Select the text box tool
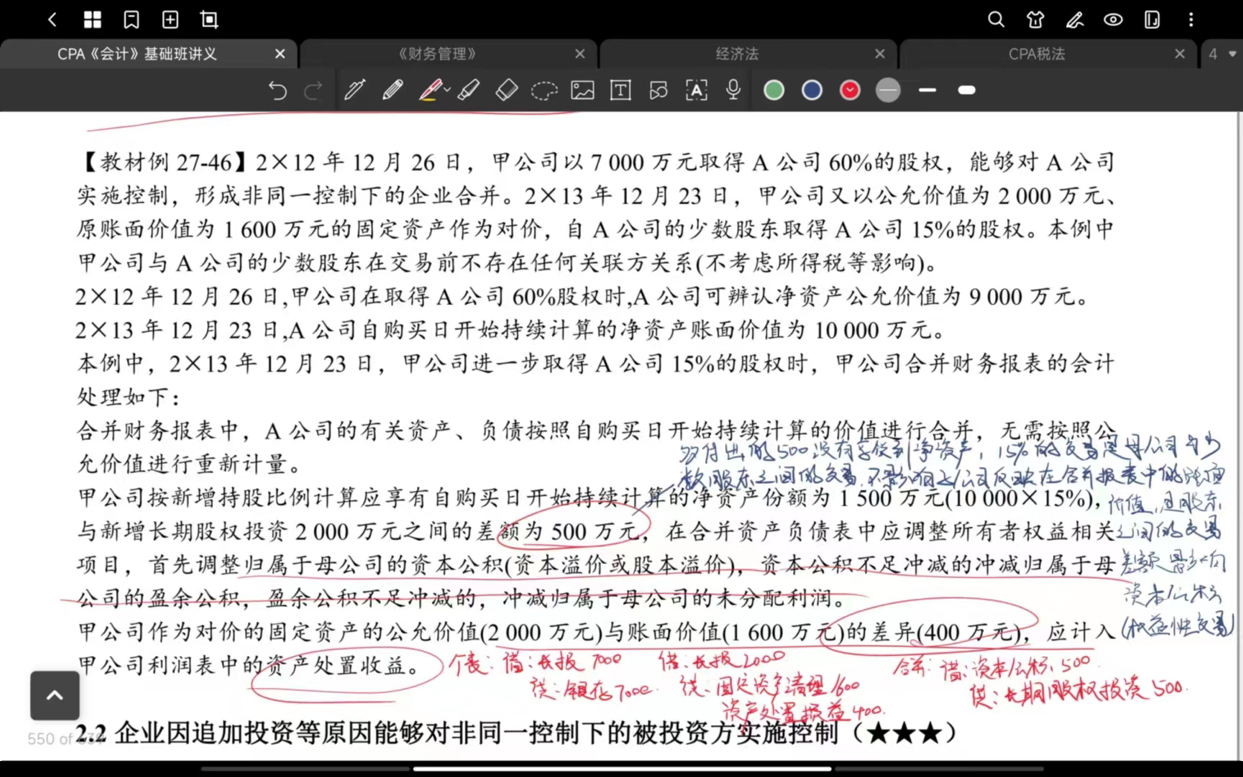The height and width of the screenshot is (777, 1243). click(620, 90)
